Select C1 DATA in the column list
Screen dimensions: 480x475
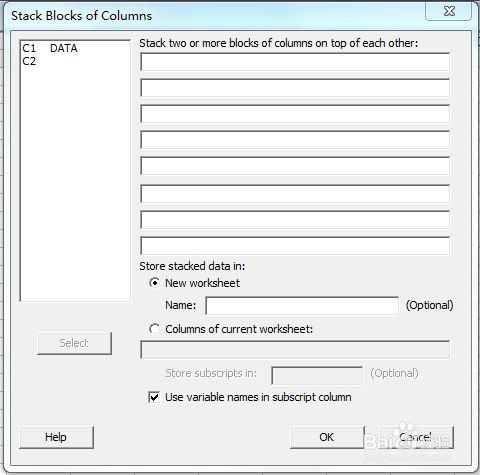[x=50, y=48]
